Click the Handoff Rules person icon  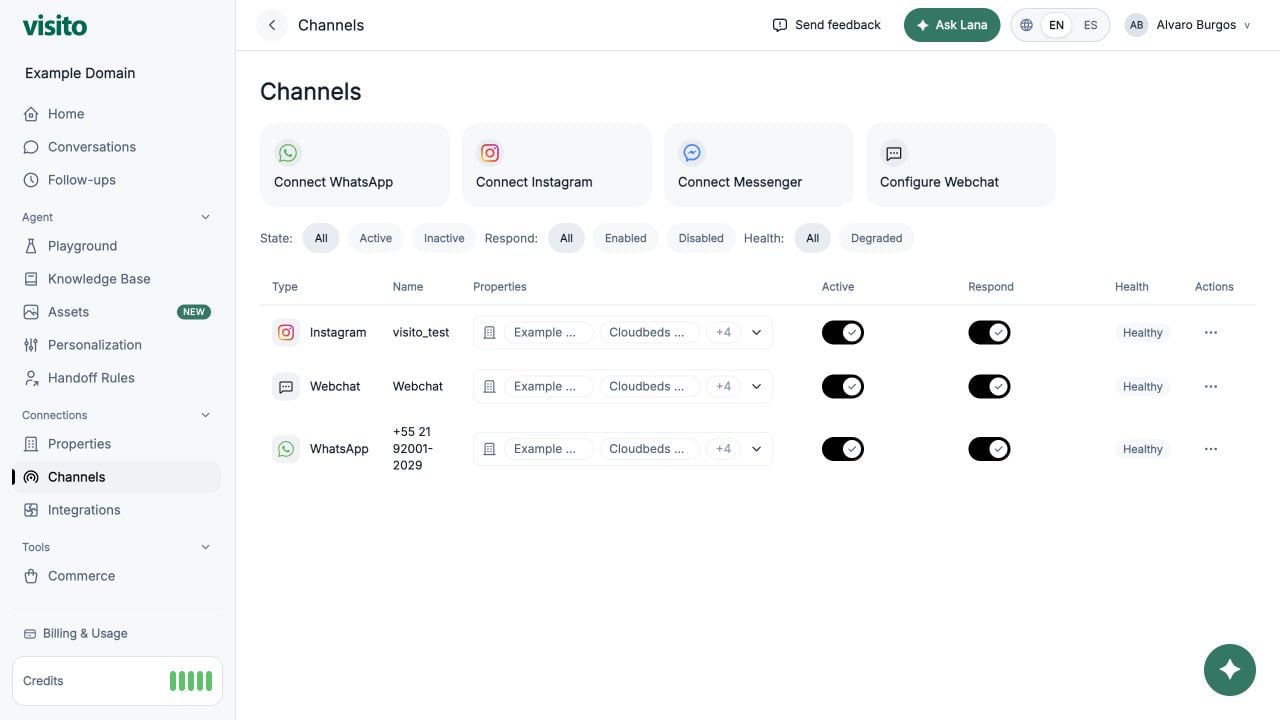coord(31,378)
